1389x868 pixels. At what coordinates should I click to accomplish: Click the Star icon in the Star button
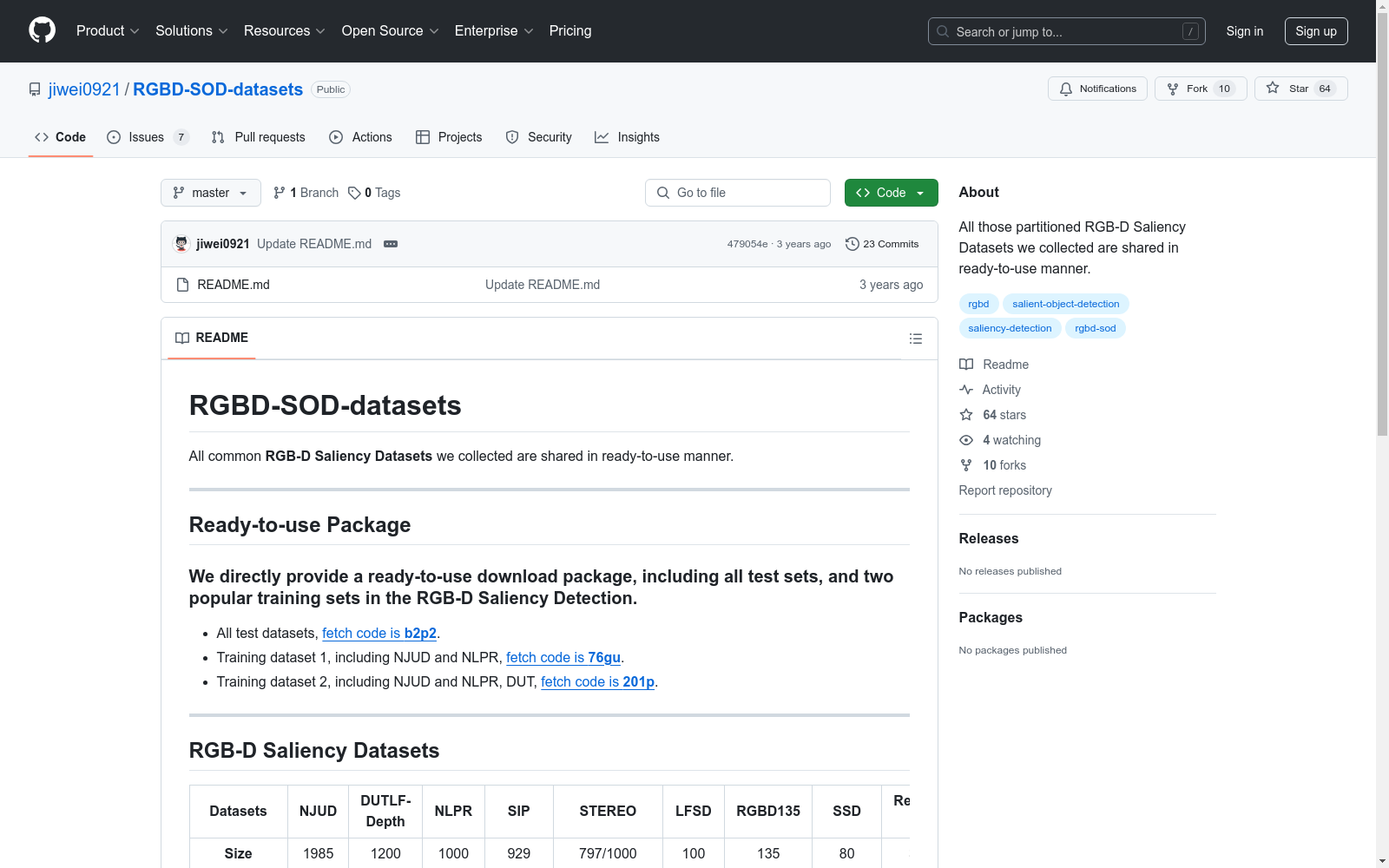pyautogui.click(x=1273, y=89)
